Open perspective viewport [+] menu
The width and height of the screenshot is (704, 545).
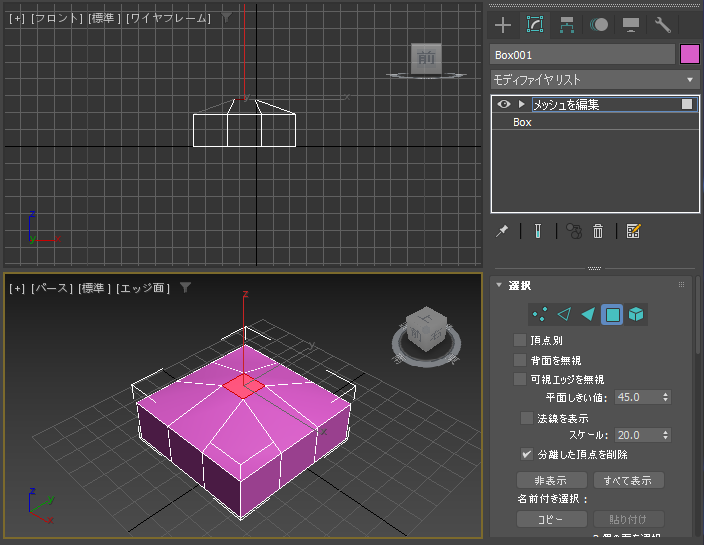[x=17, y=288]
